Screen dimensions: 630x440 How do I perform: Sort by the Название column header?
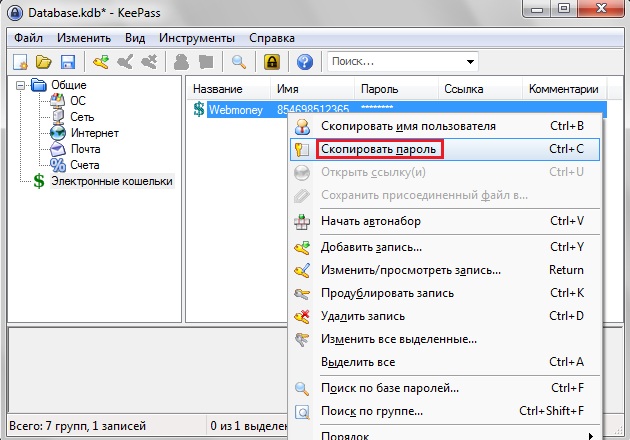click(x=216, y=89)
